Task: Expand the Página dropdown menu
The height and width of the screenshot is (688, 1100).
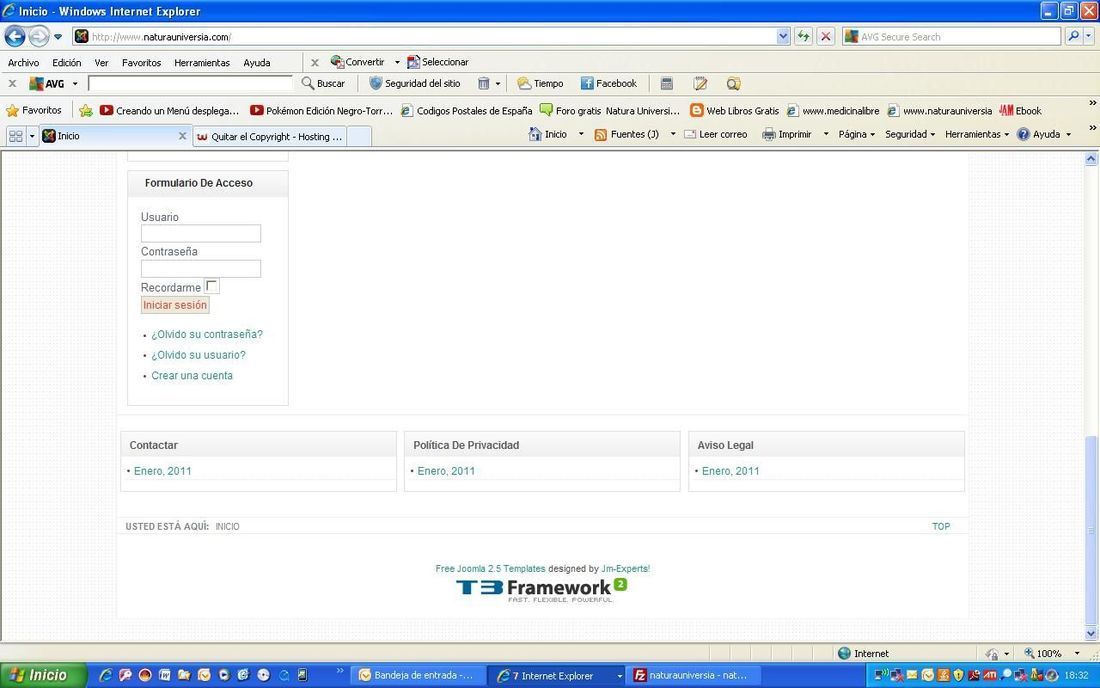Action: click(x=857, y=134)
